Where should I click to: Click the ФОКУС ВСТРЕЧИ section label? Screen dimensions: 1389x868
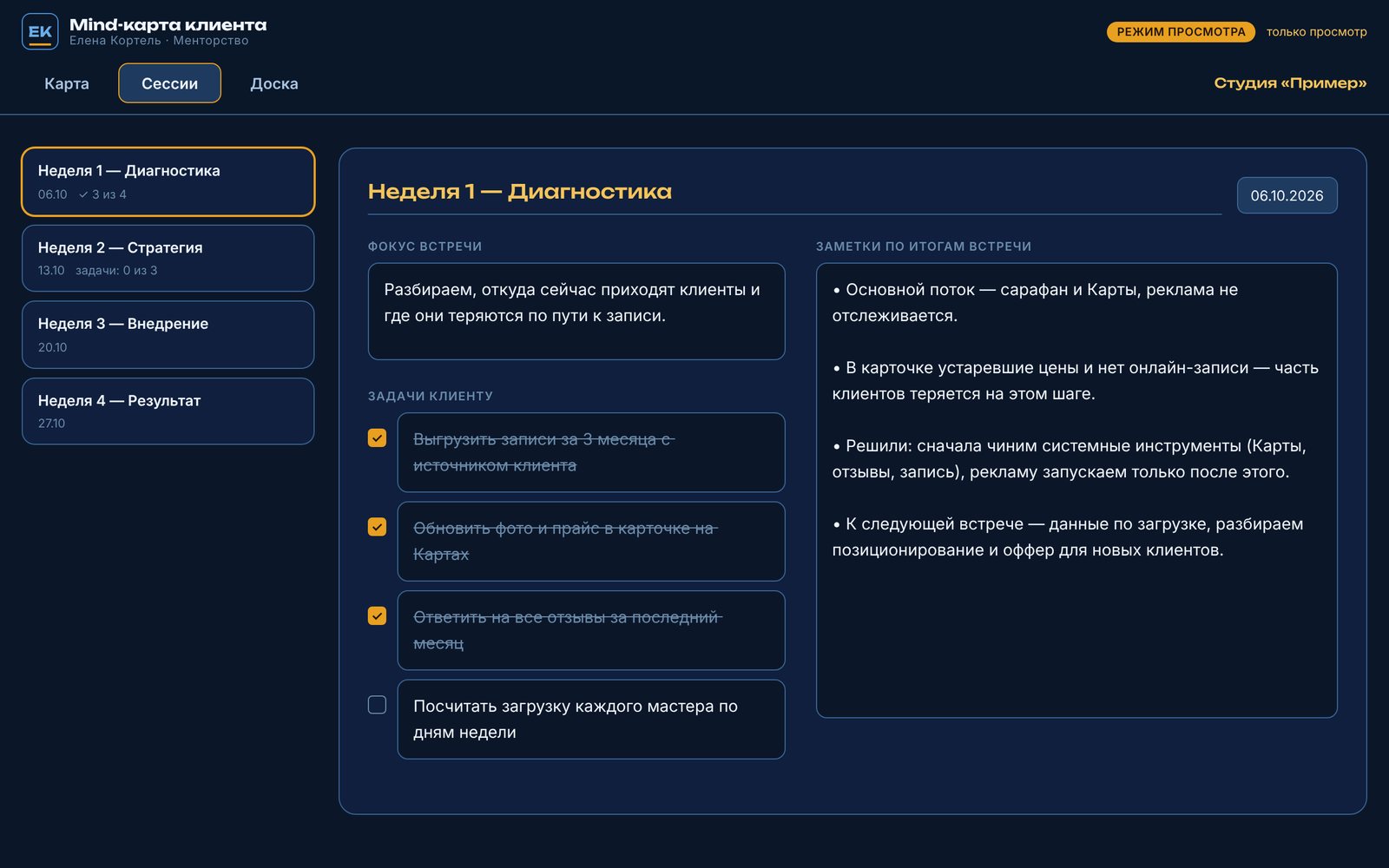(x=425, y=247)
